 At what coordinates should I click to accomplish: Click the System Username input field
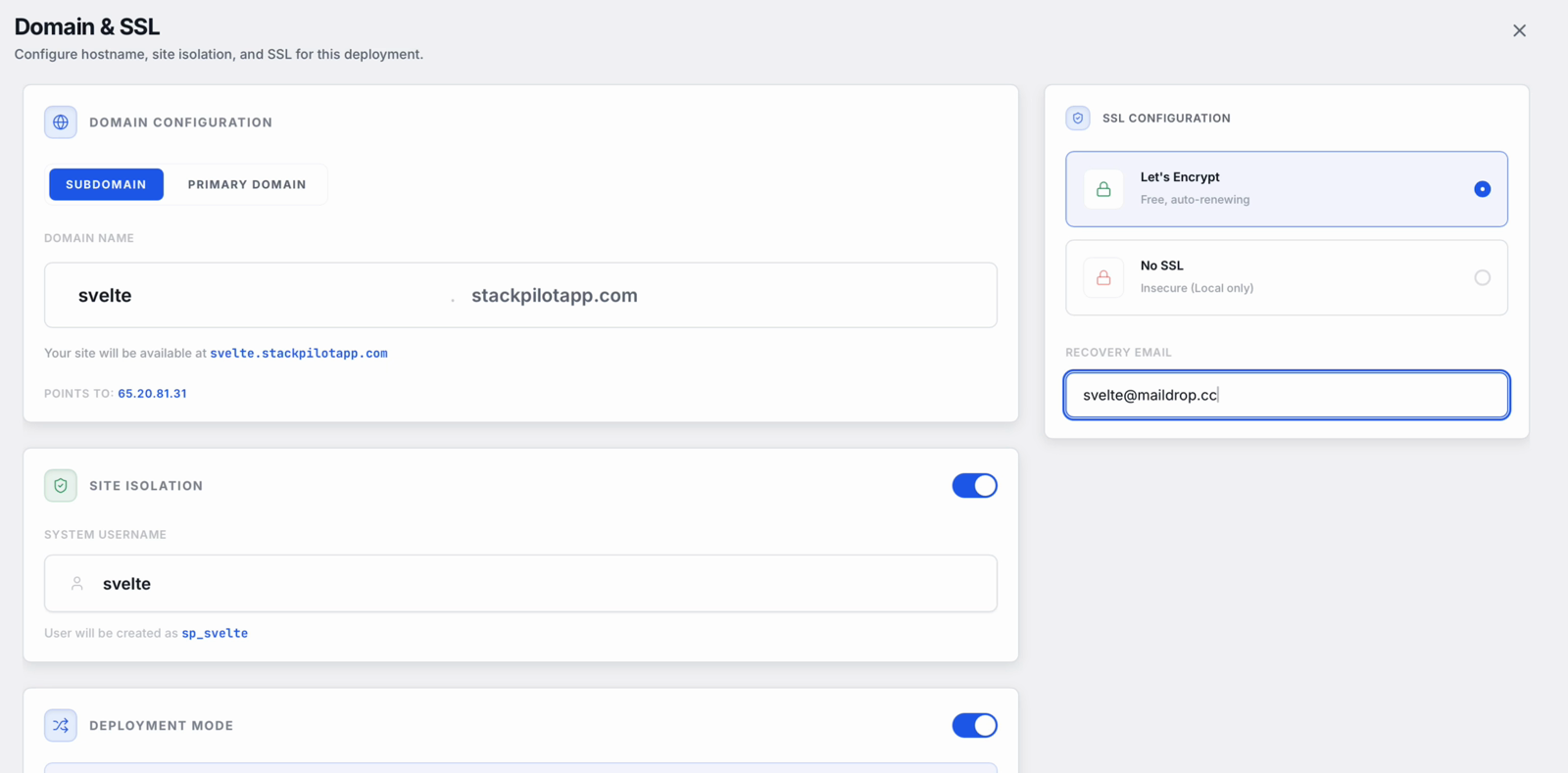[x=520, y=584]
